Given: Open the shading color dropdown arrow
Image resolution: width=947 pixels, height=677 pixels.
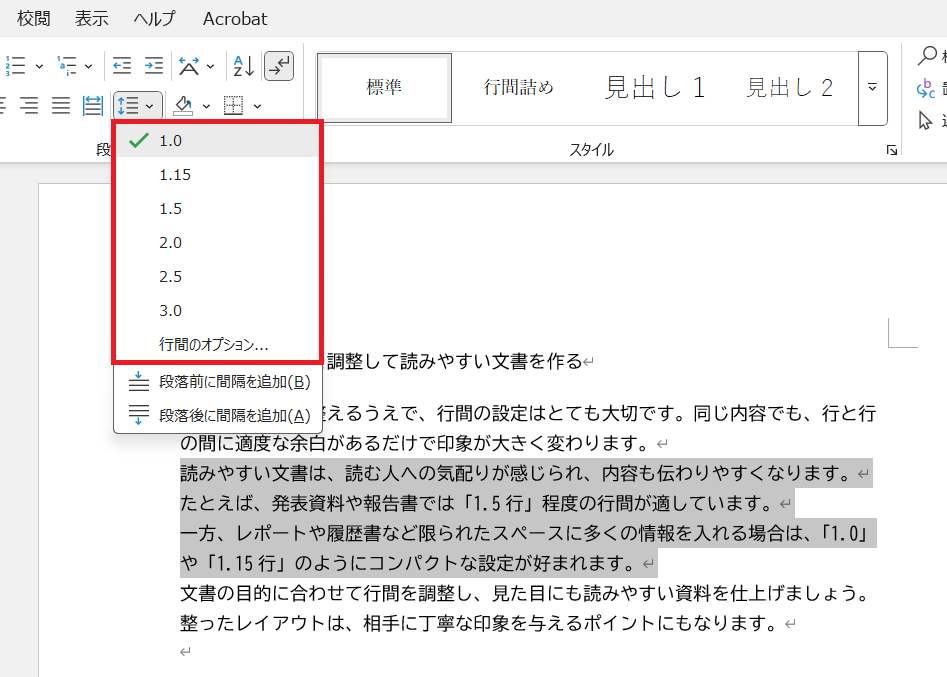Looking at the screenshot, I should (x=206, y=106).
